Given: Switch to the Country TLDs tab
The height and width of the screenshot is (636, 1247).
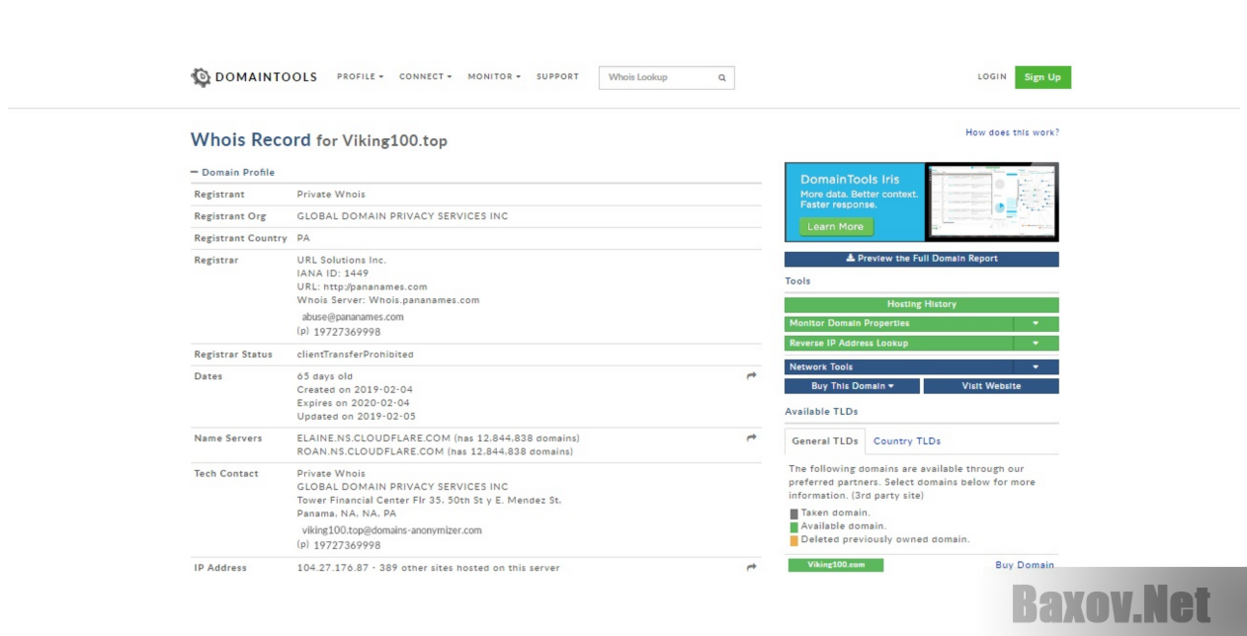Looking at the screenshot, I should pos(907,441).
